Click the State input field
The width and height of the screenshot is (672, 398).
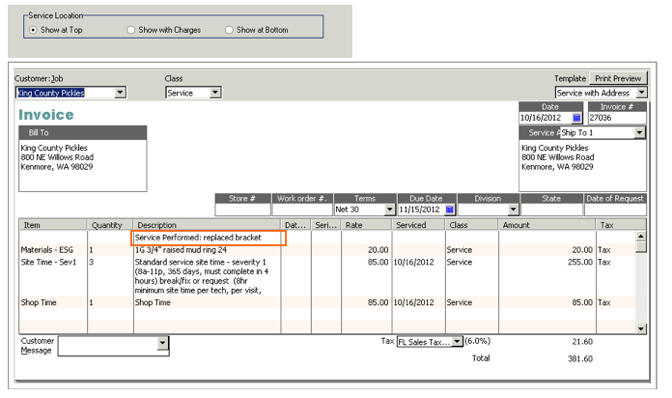click(552, 209)
